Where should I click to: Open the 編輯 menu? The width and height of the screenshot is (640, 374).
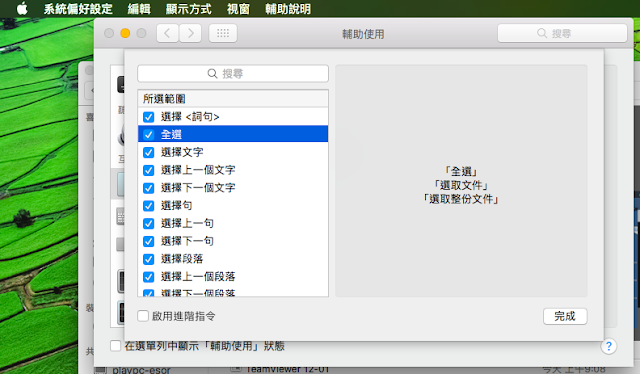click(139, 9)
